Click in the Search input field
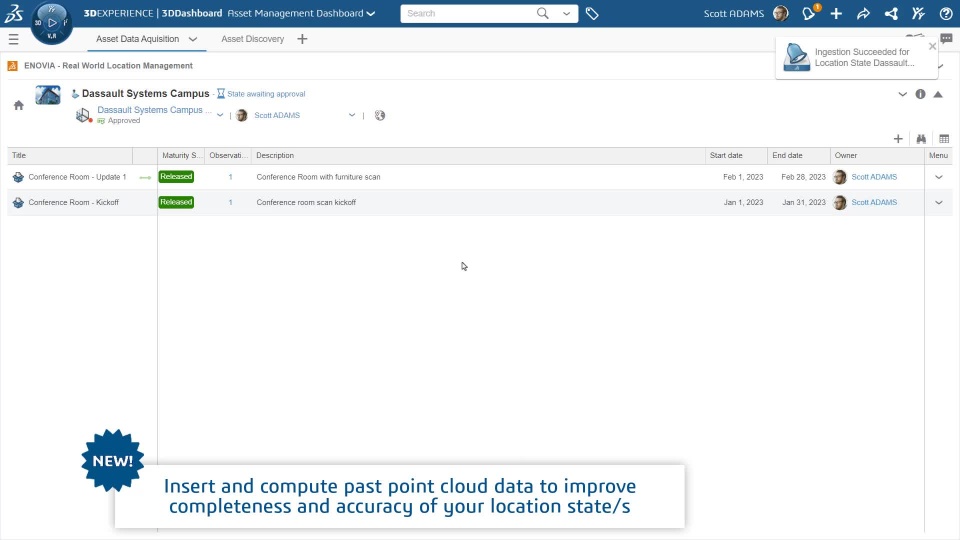The height and width of the screenshot is (540, 960). coord(468,13)
